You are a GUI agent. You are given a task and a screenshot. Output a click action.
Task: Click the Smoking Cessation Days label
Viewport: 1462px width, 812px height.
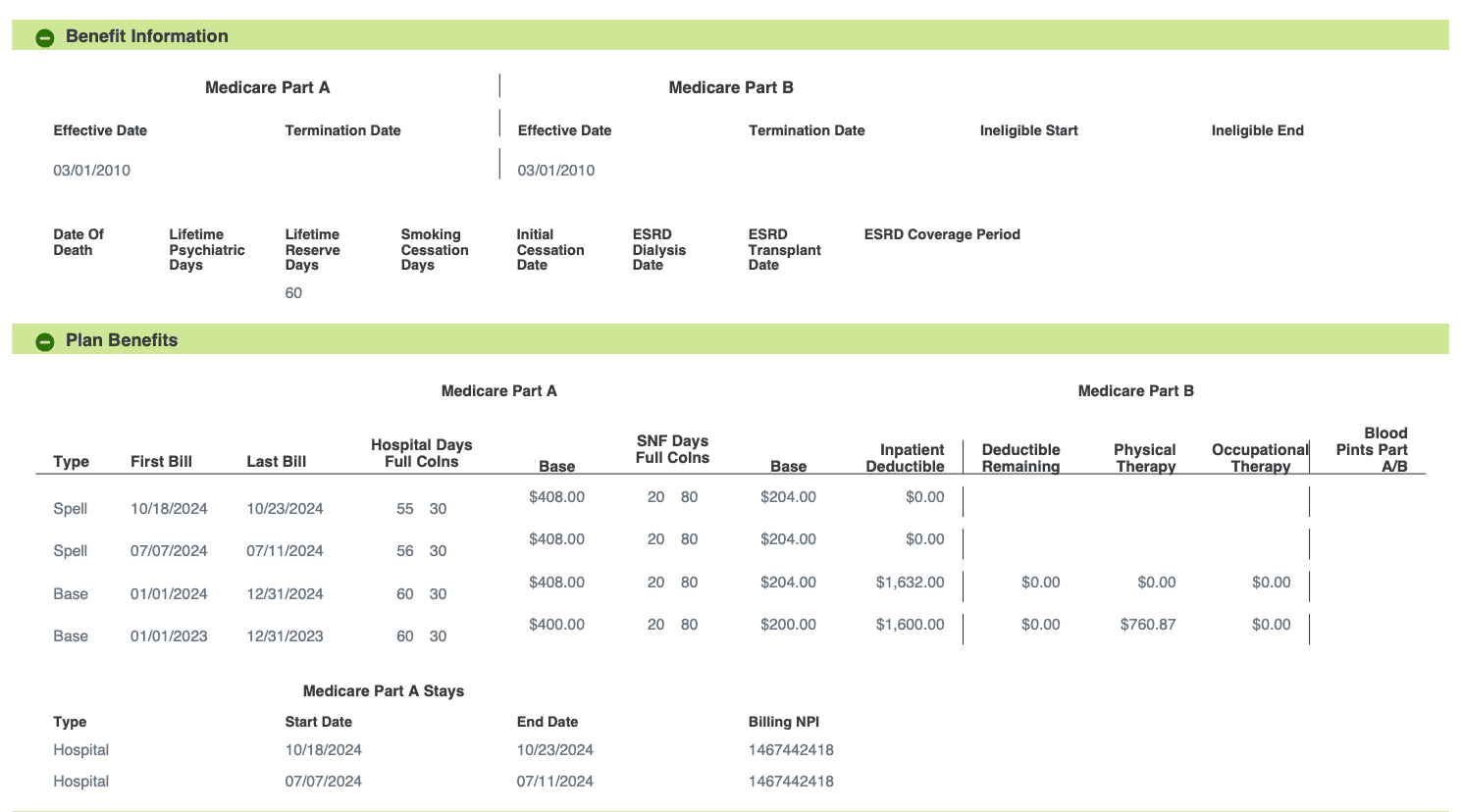coord(435,250)
